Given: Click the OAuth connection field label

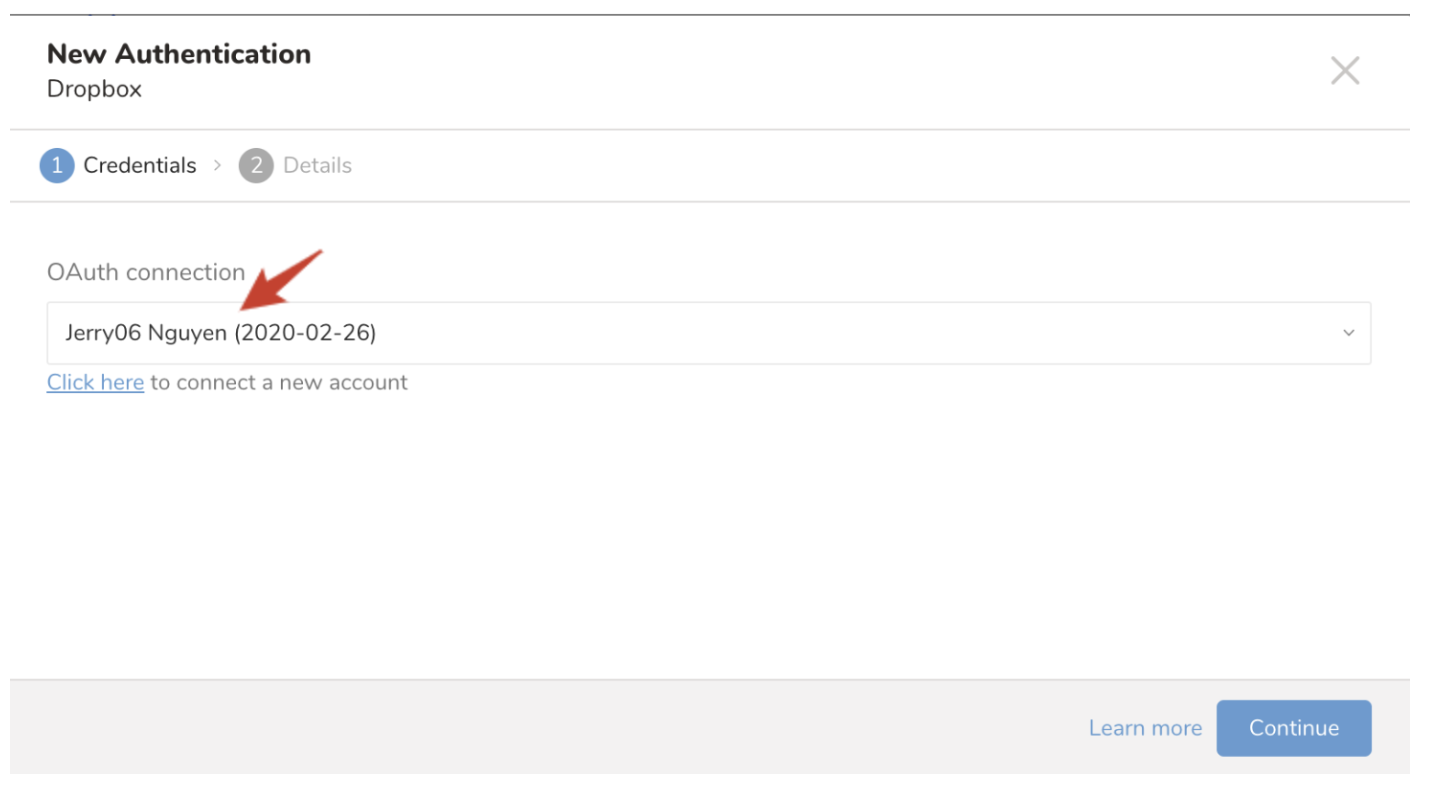Looking at the screenshot, I should click(146, 272).
